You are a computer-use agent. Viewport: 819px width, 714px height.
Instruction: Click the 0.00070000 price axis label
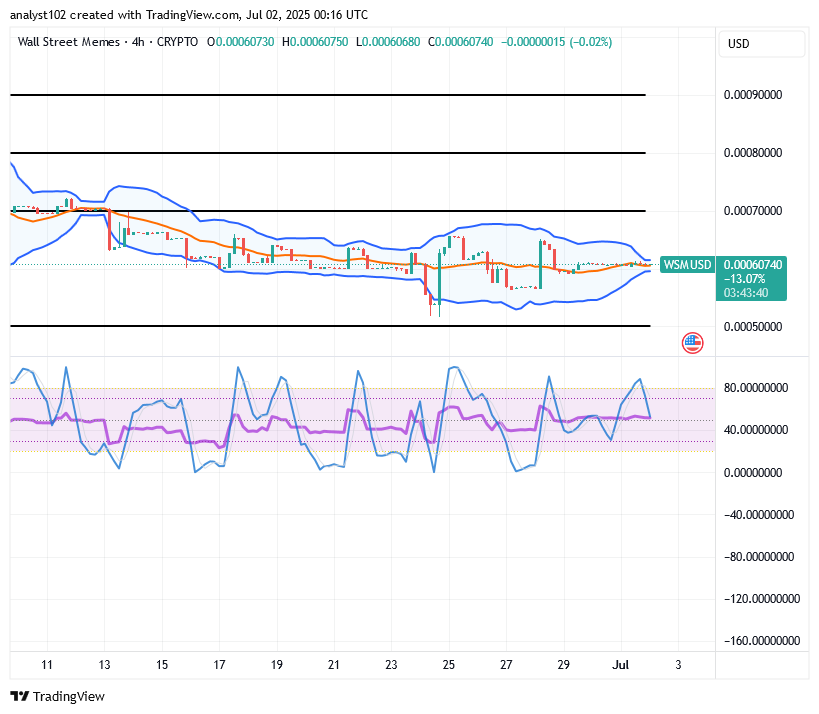(753, 210)
